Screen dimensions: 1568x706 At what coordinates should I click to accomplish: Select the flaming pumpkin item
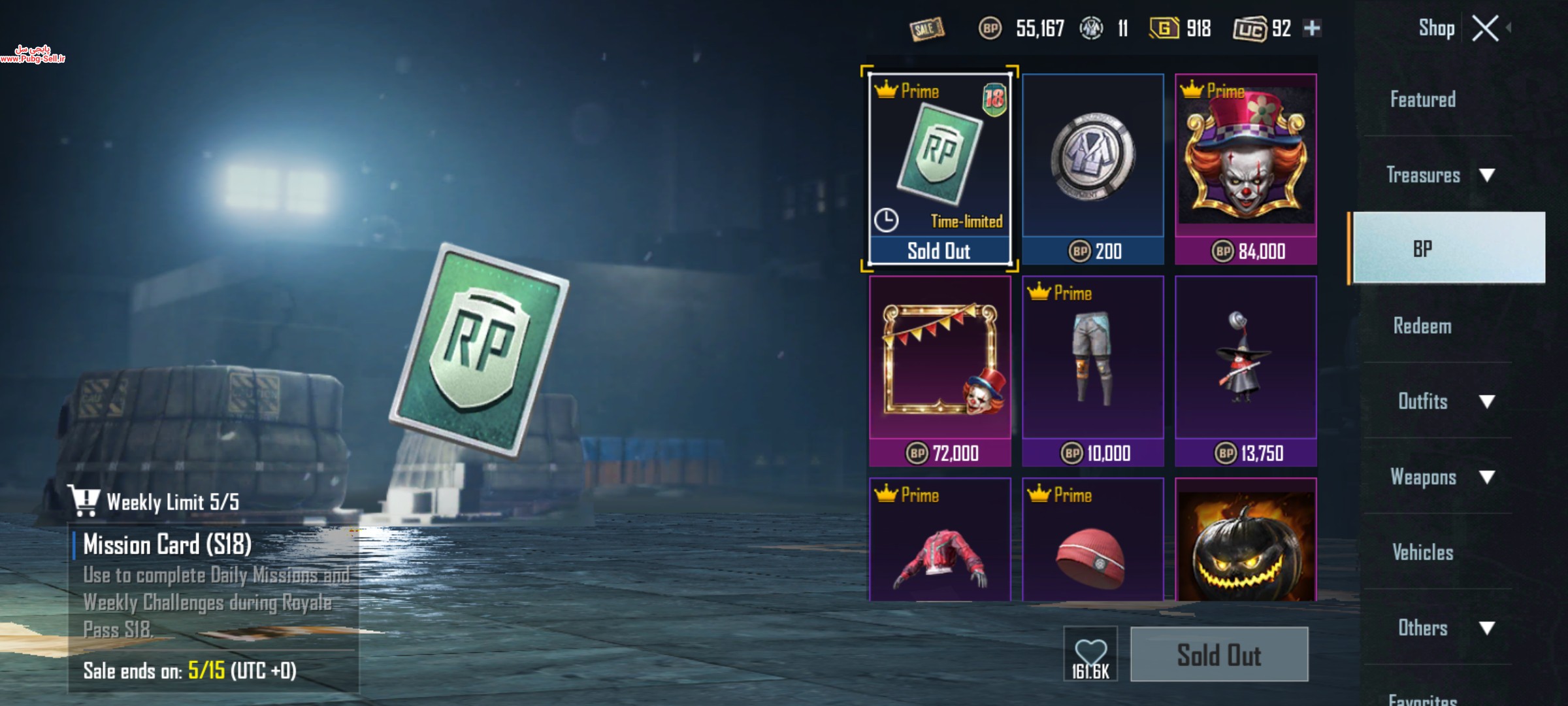coord(1246,539)
